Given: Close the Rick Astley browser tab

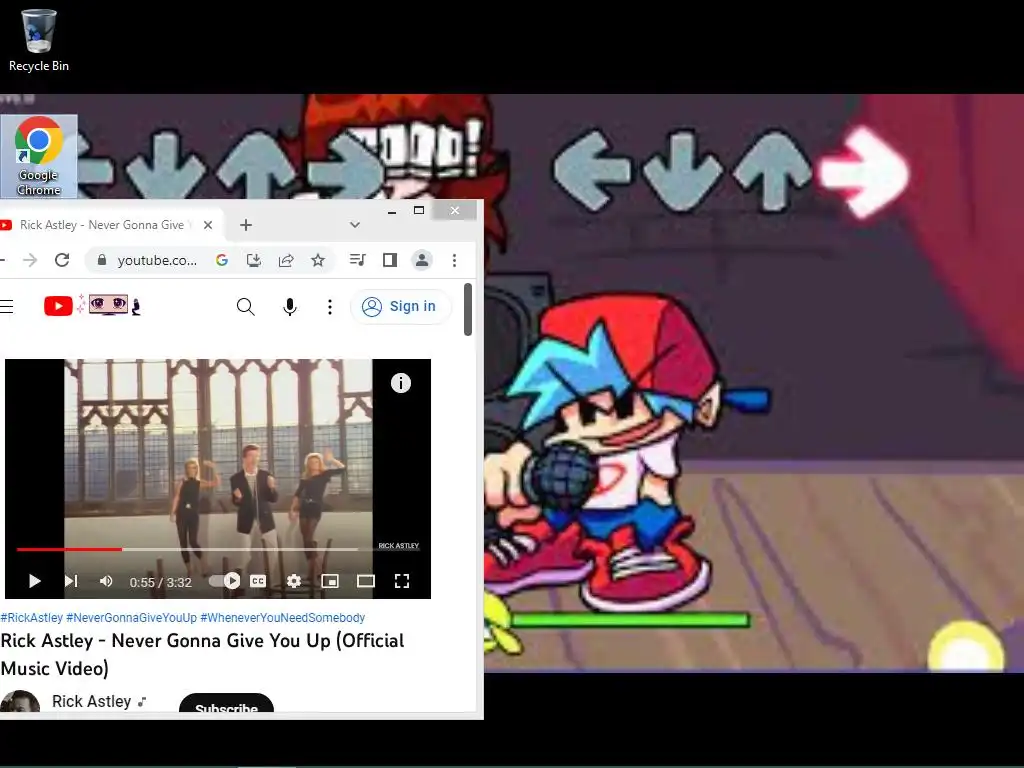Looking at the screenshot, I should tap(208, 225).
